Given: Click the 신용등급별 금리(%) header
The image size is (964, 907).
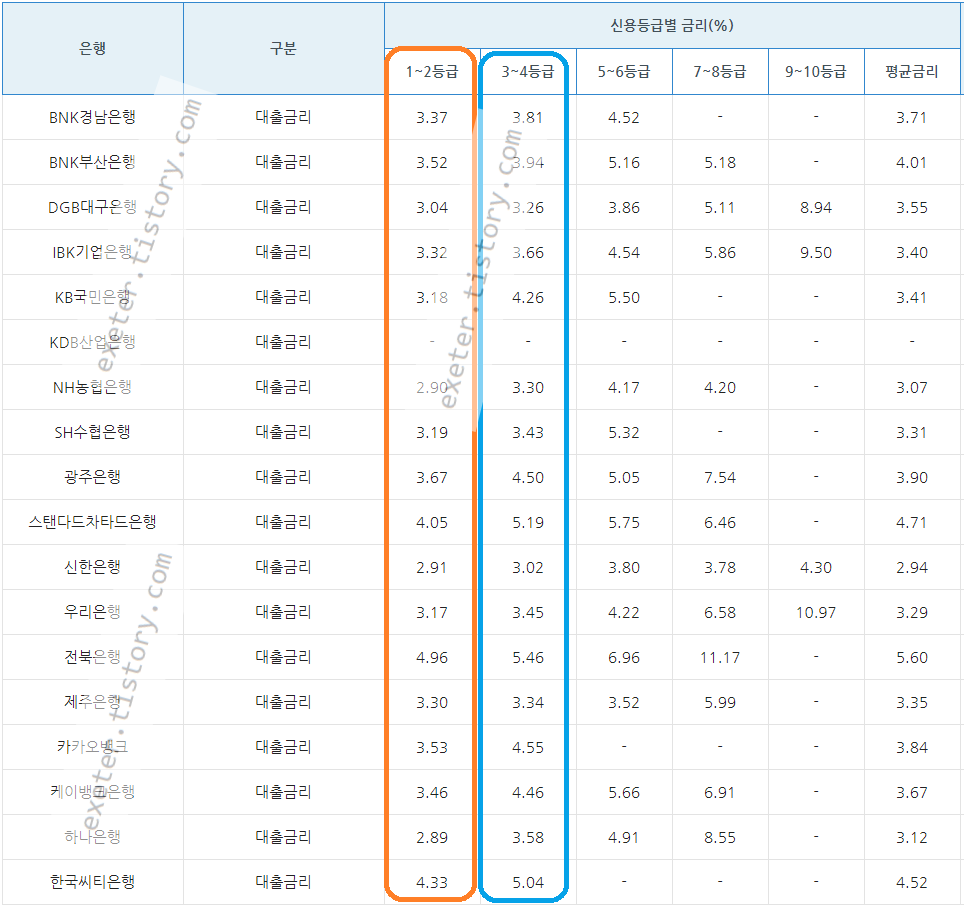Looking at the screenshot, I should point(672,25).
